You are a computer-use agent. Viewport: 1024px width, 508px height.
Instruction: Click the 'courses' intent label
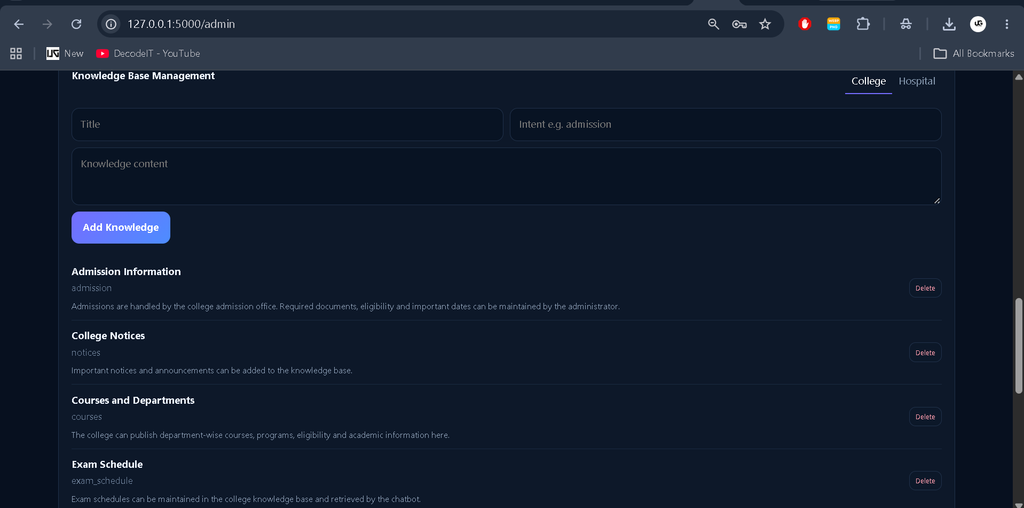87,417
